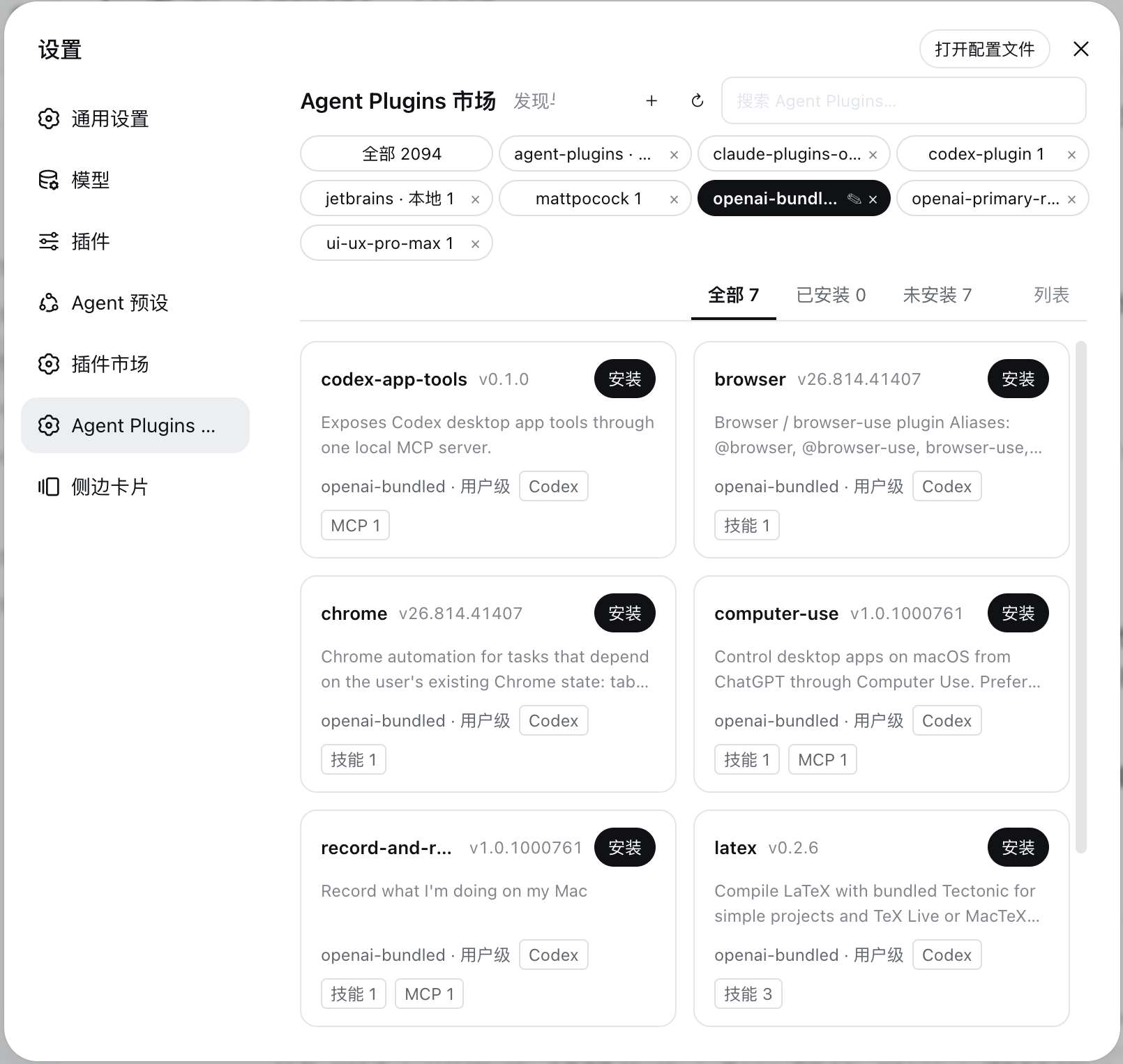The height and width of the screenshot is (1064, 1123).
Task: Select the 全部 2094 filter chip
Action: coord(396,154)
